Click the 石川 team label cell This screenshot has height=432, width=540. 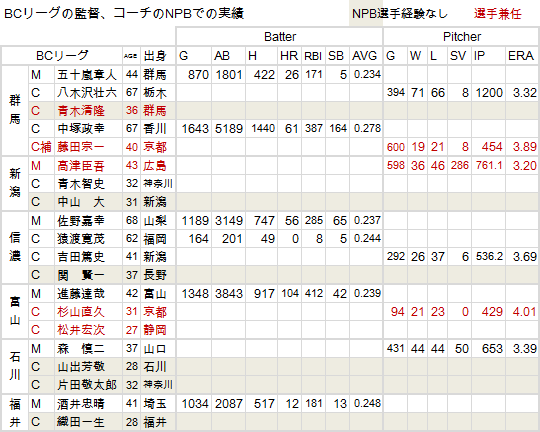click(x=15, y=367)
